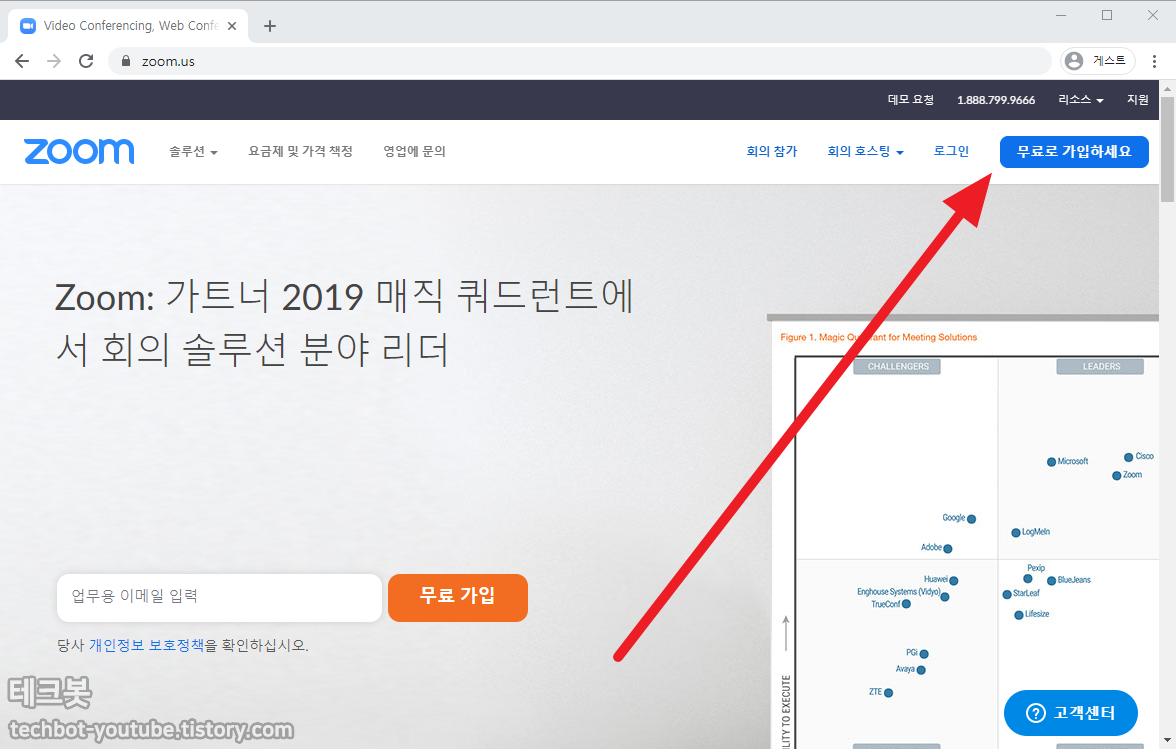This screenshot has height=749, width=1176.
Task: Select the Video Conferencing browser tab
Action: [128, 25]
